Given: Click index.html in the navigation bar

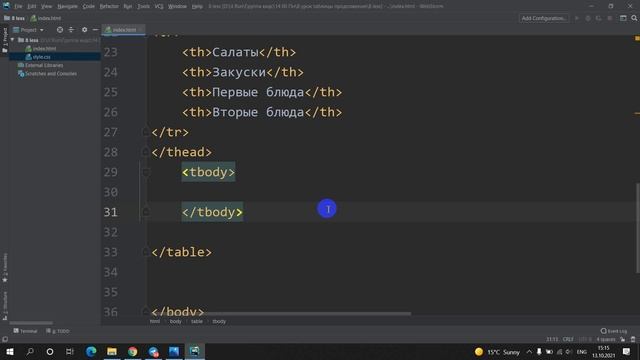Looking at the screenshot, I should pos(46,18).
